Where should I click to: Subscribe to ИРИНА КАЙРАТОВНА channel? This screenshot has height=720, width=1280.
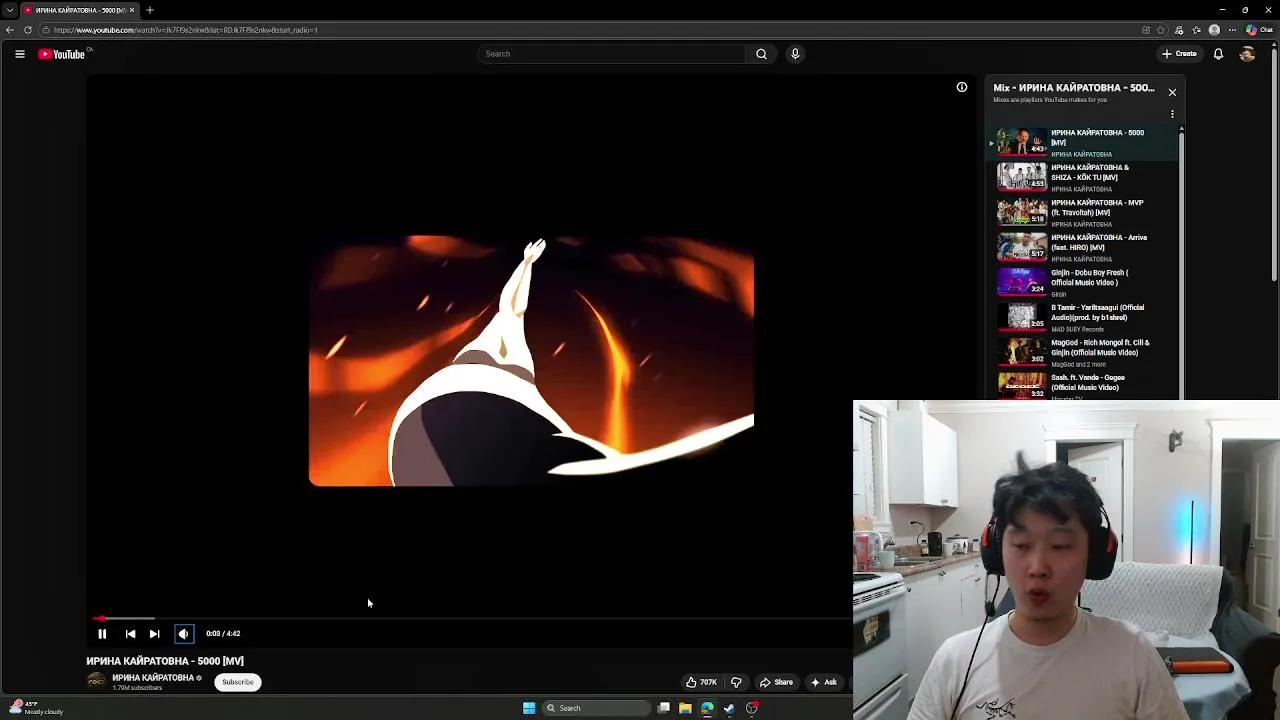pos(237,682)
